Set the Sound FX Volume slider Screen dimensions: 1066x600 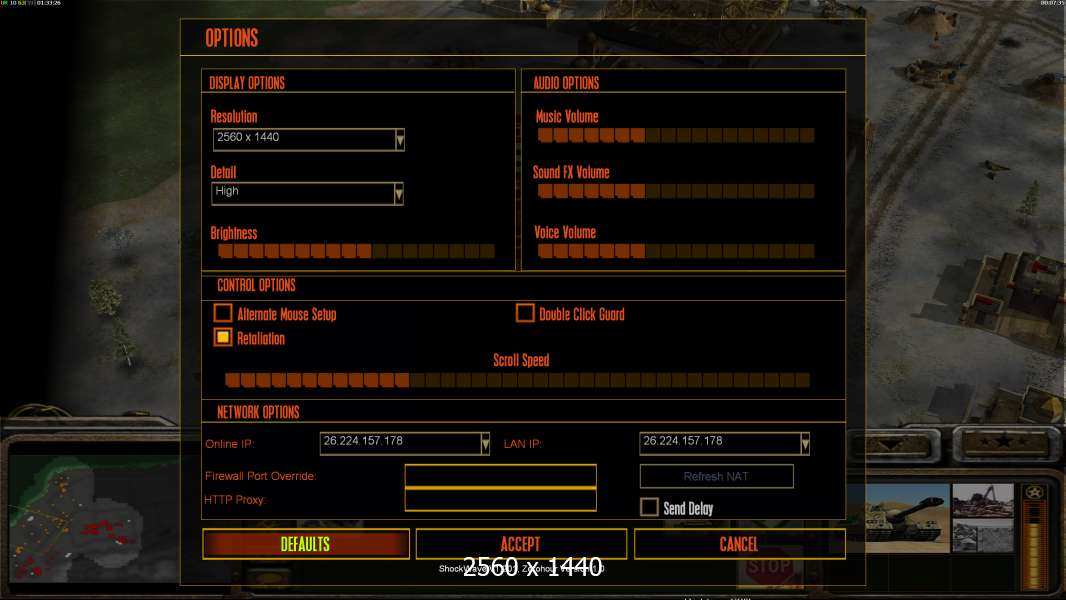tap(676, 191)
